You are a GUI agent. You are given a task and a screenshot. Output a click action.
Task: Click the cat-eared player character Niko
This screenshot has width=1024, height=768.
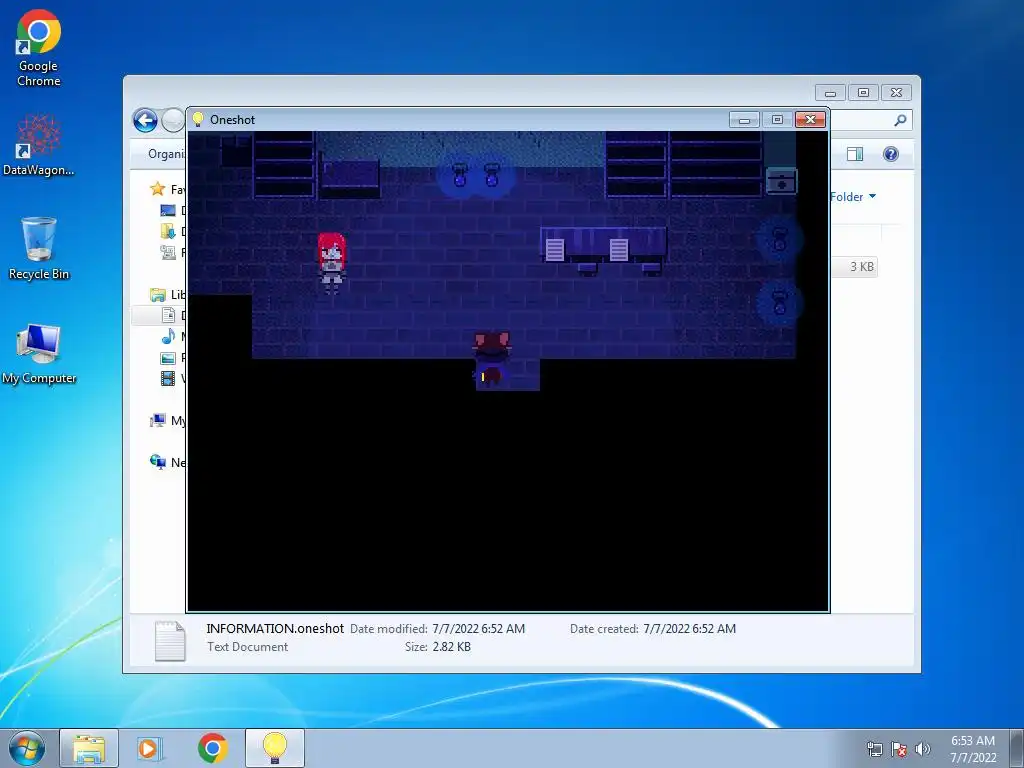click(491, 359)
